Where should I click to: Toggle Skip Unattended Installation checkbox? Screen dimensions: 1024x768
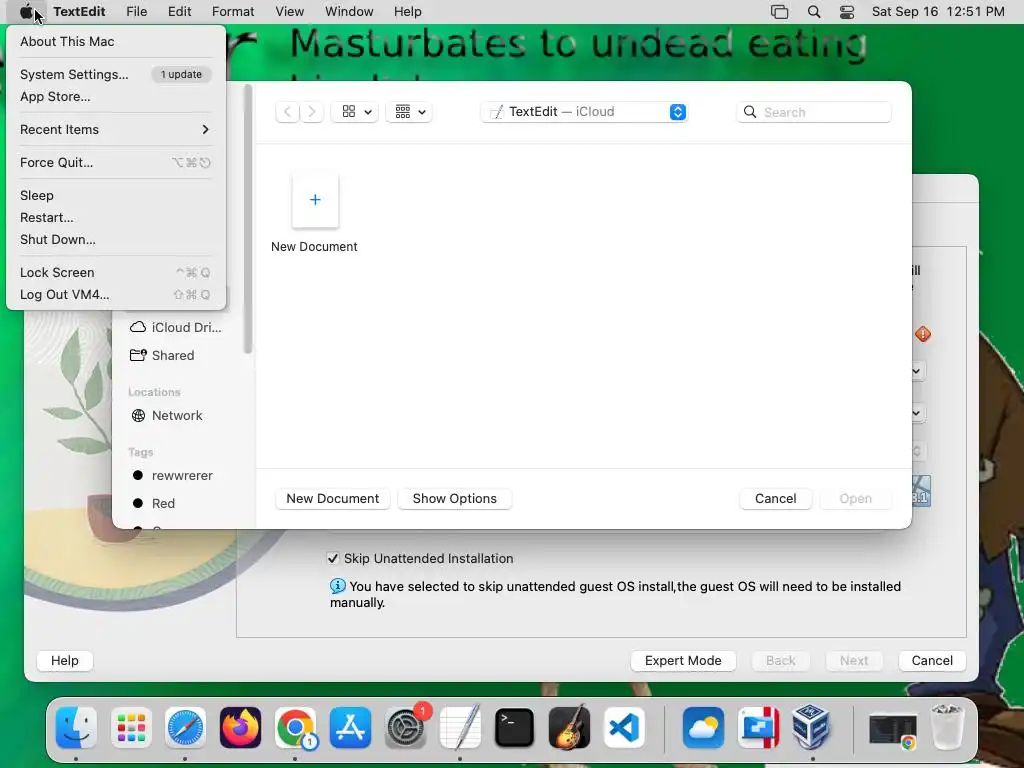[x=333, y=558]
